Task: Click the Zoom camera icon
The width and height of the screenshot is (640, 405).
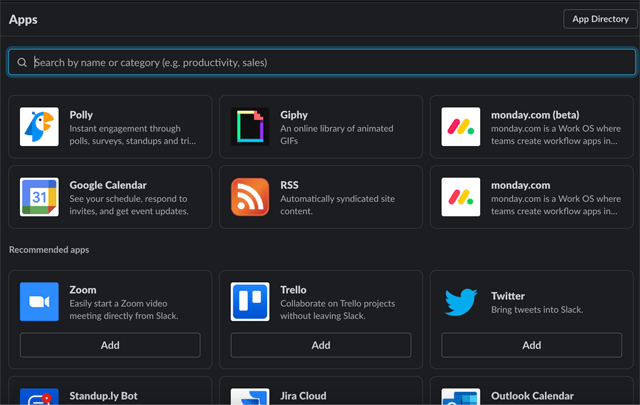Action: [x=39, y=302]
